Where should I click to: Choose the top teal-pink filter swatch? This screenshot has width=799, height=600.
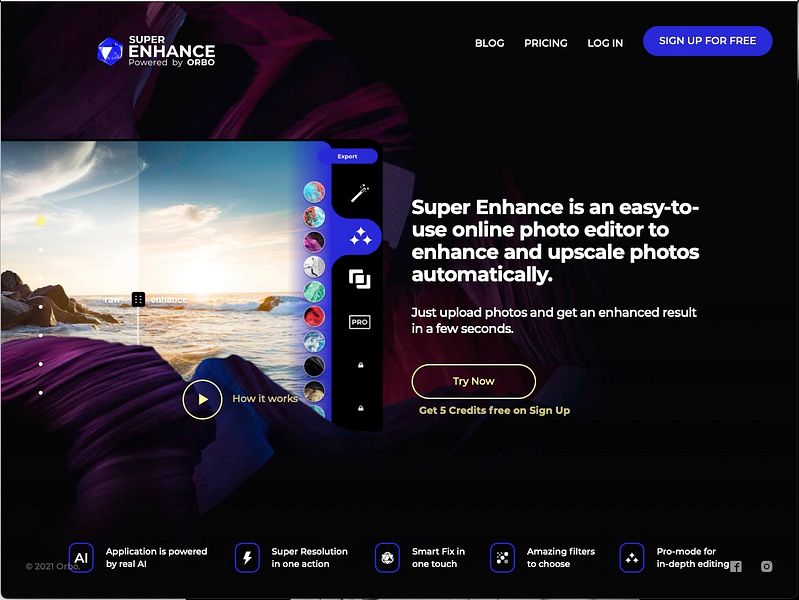(314, 192)
